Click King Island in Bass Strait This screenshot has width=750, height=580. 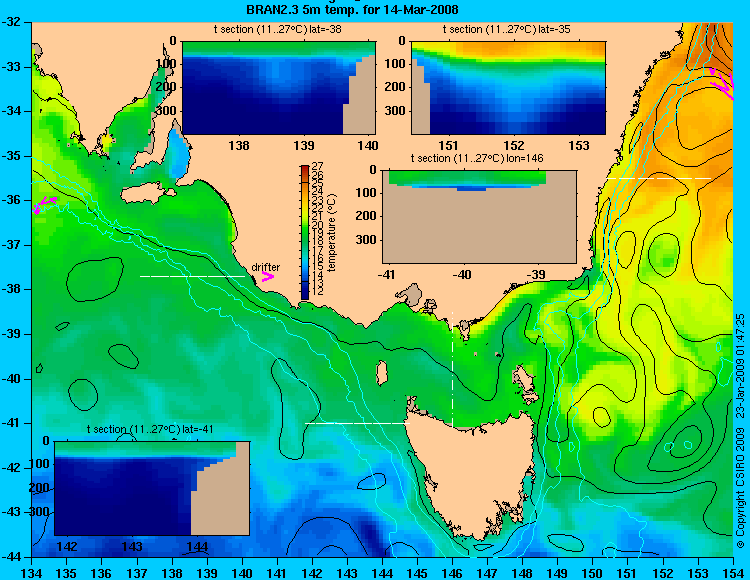[381, 373]
